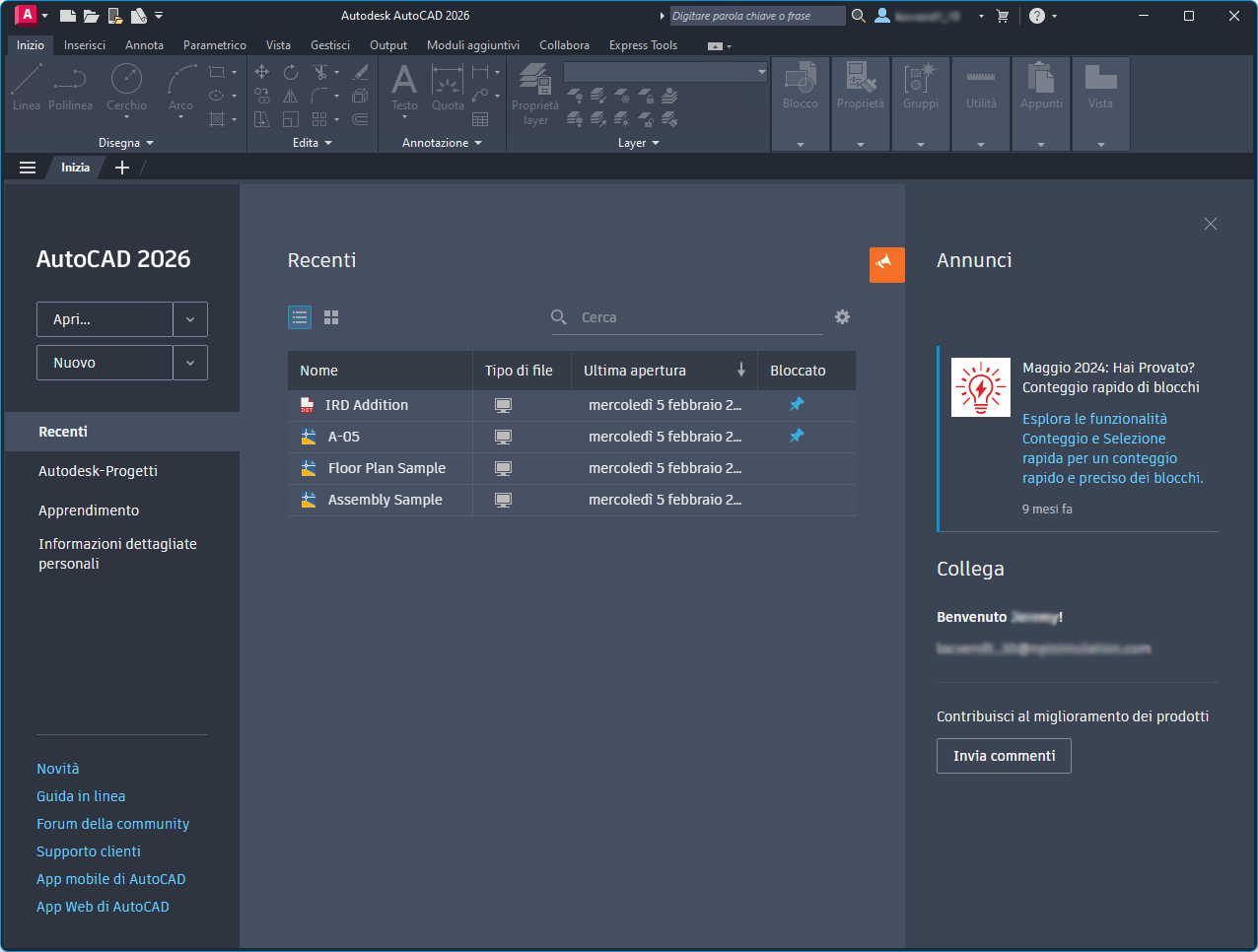Insert a table from Annotazione panel
The image size is (1258, 952).
tap(480, 119)
